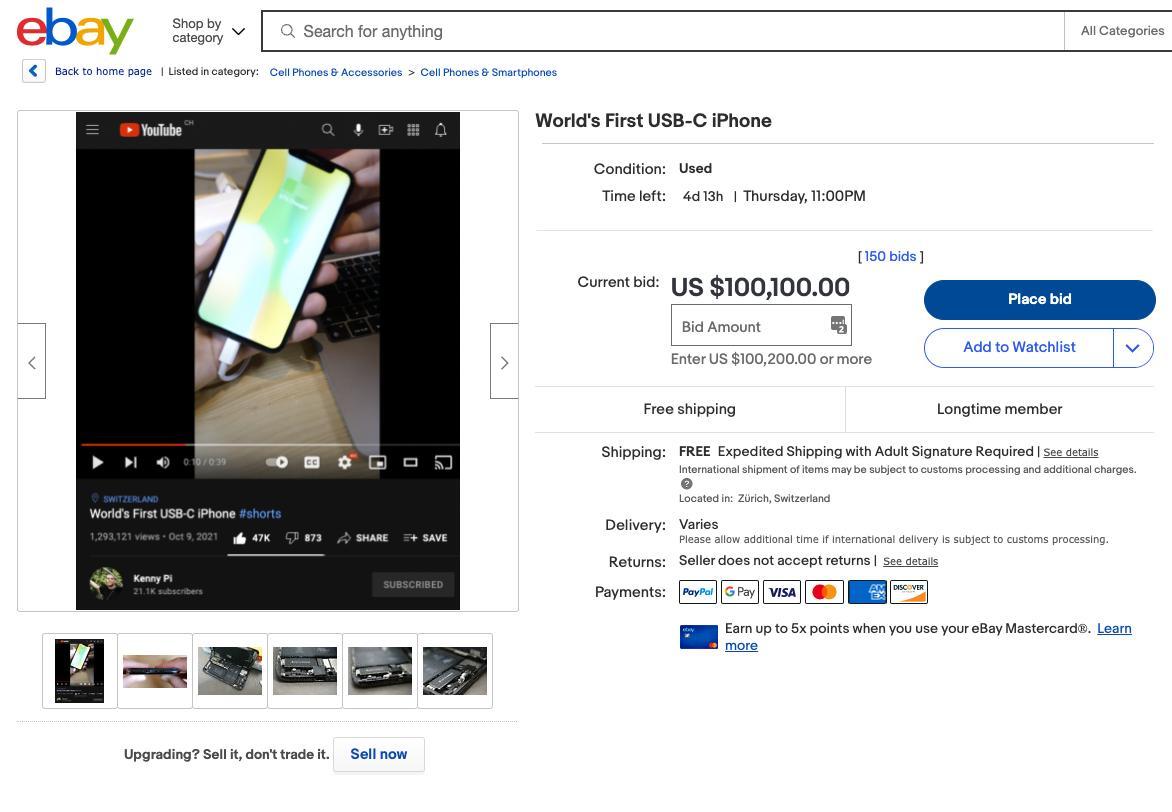Click the PayPal payment icon

click(x=698, y=592)
